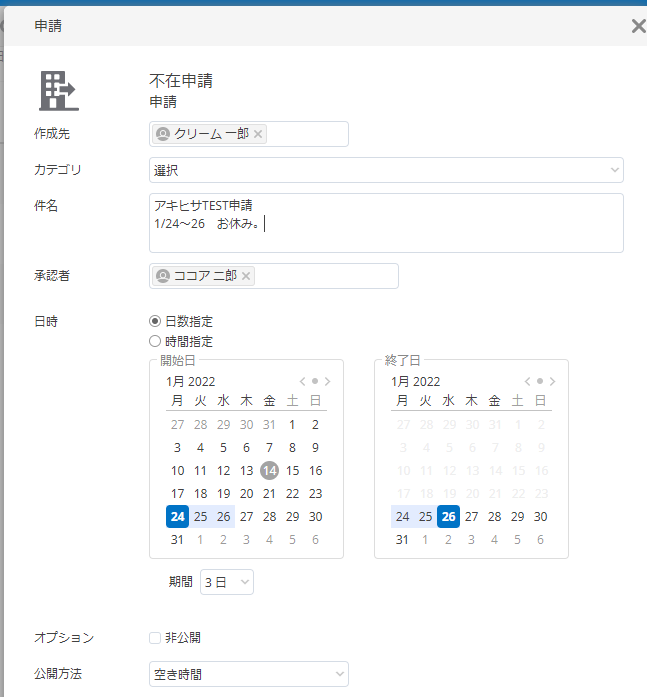Go to next month in 終了日 calendar
This screenshot has height=697, width=647.
click(x=552, y=381)
